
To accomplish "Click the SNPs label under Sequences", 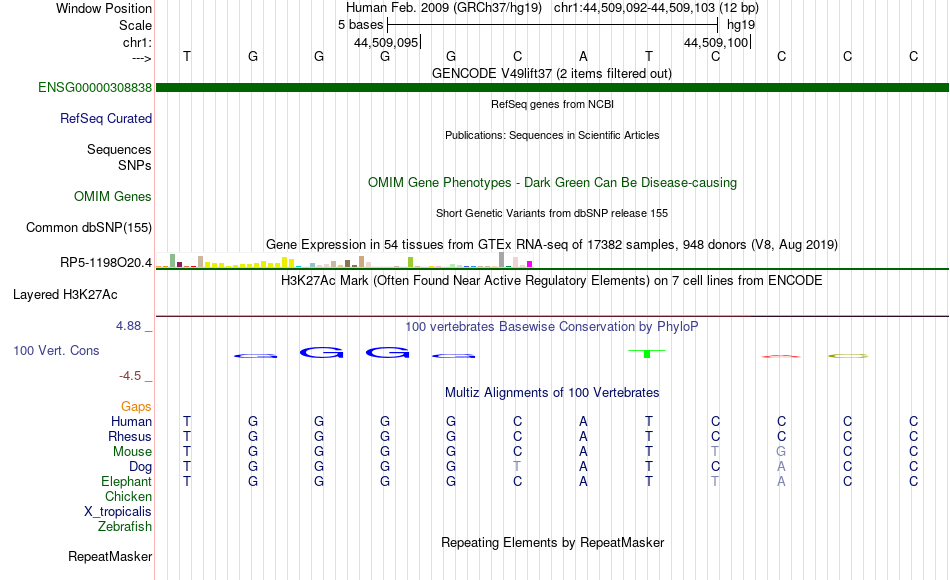I will 135,165.
